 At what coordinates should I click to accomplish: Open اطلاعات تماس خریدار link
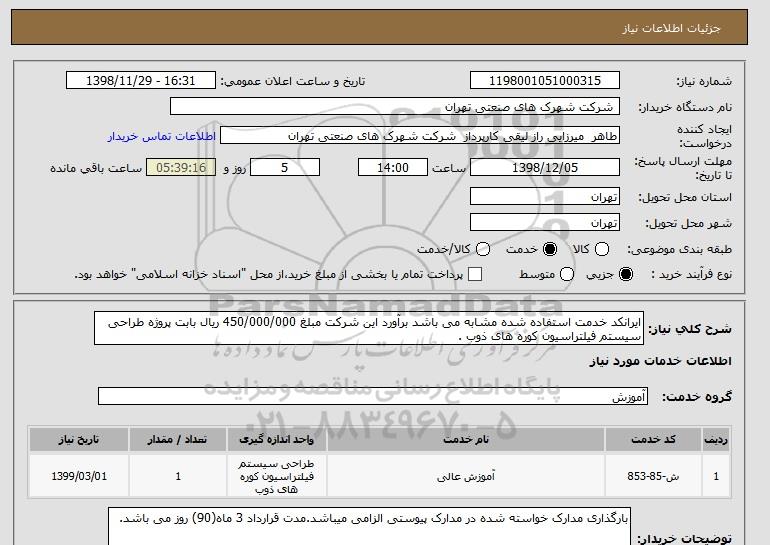[x=162, y=136]
